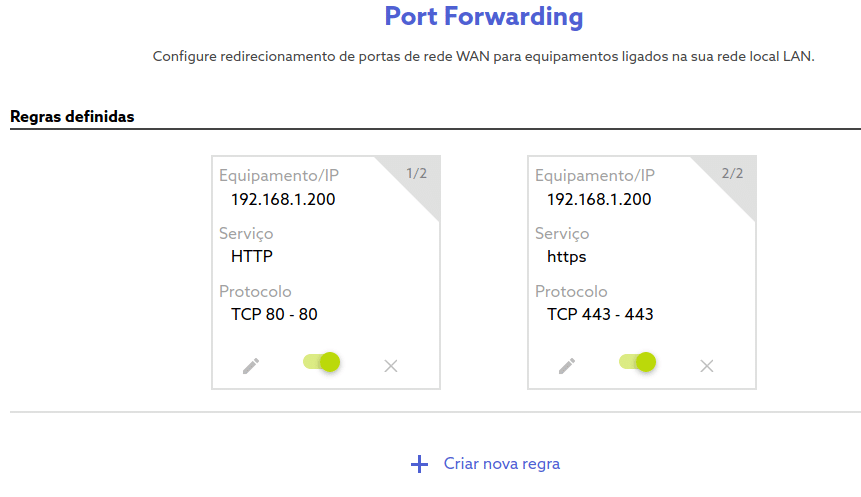Screen dimensions: 861x497
Task: Turn off the https rule toggle
Action: [x=638, y=362]
